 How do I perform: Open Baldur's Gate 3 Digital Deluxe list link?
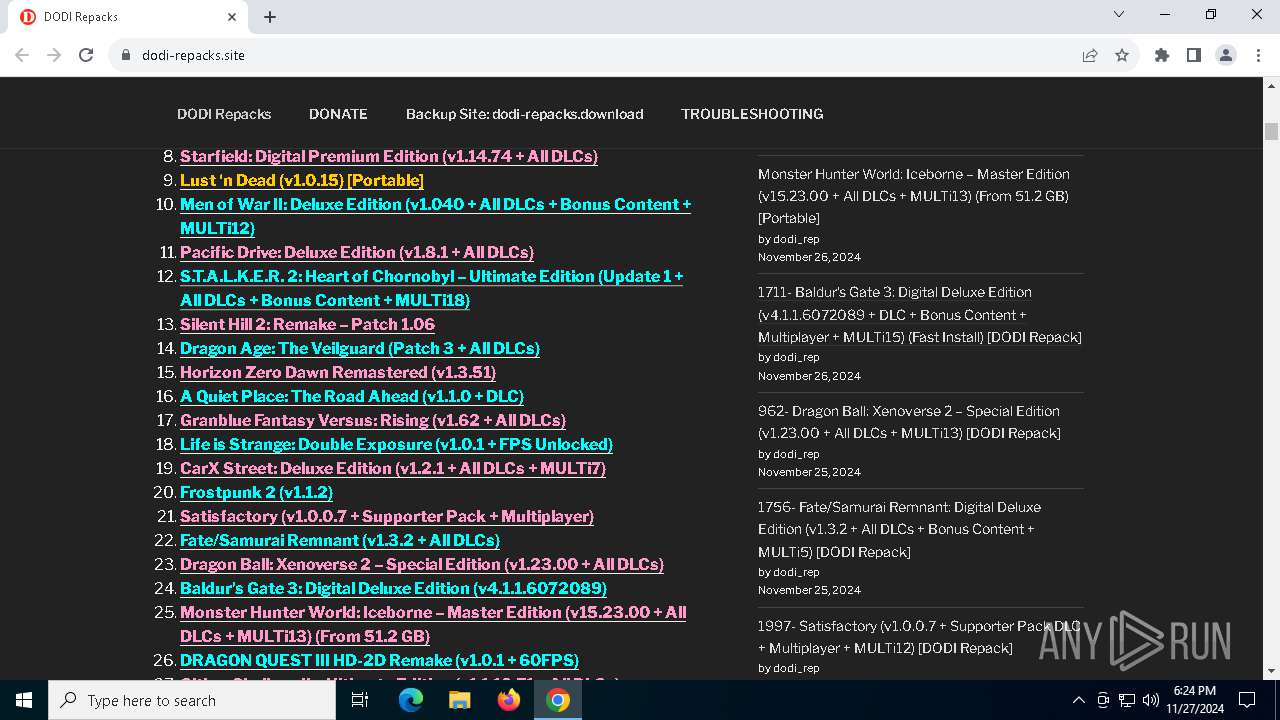(x=393, y=588)
